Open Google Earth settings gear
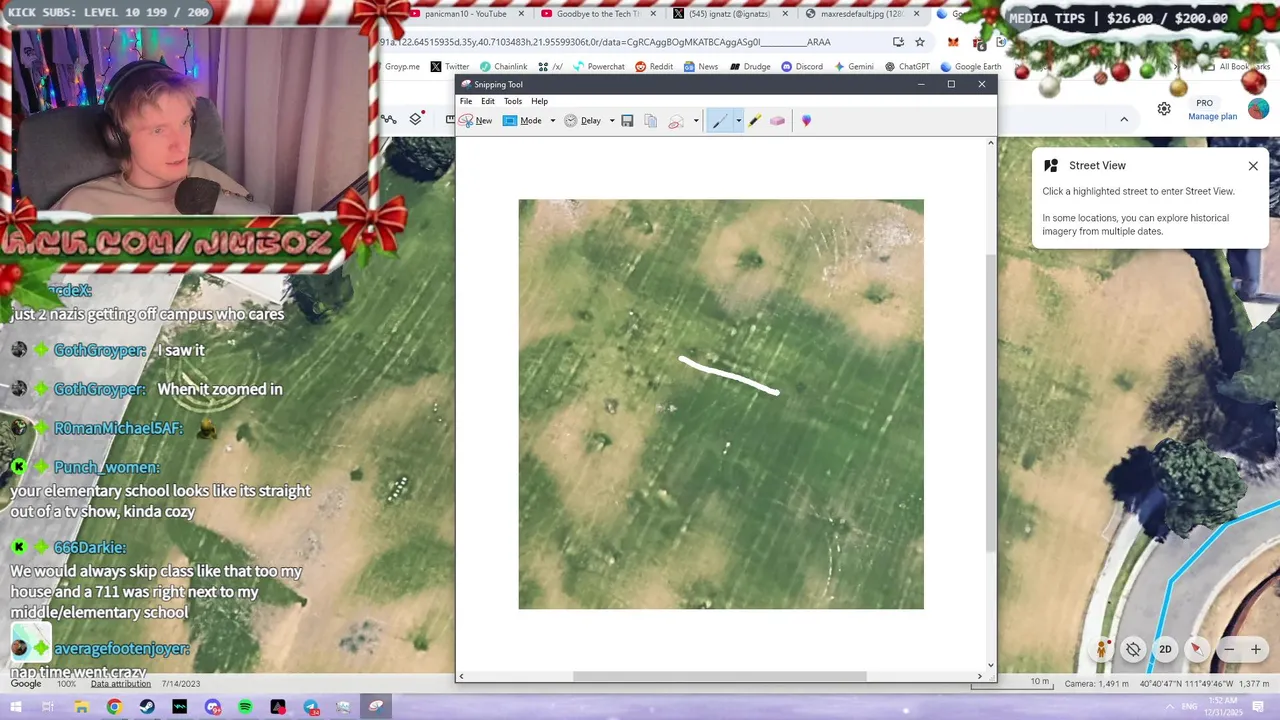This screenshot has width=1280, height=720. tap(1164, 109)
